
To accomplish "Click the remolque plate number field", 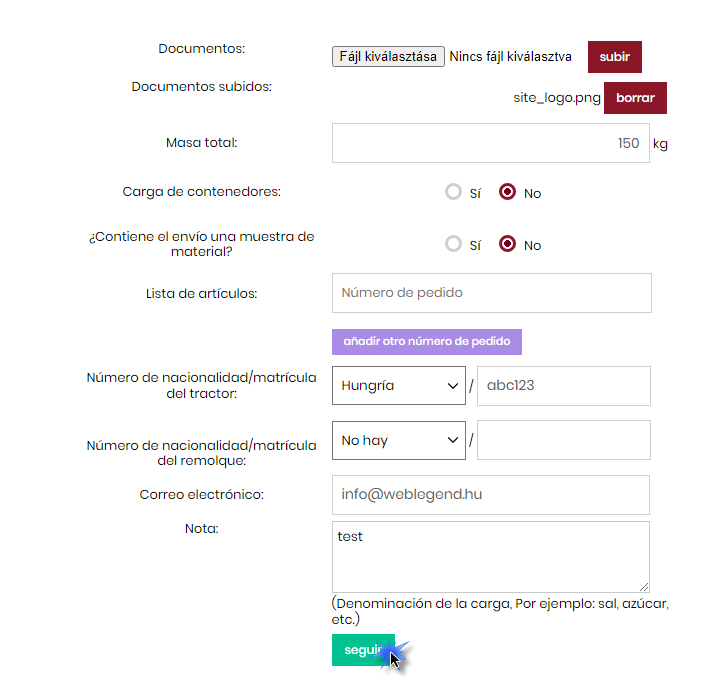I will (563, 440).
